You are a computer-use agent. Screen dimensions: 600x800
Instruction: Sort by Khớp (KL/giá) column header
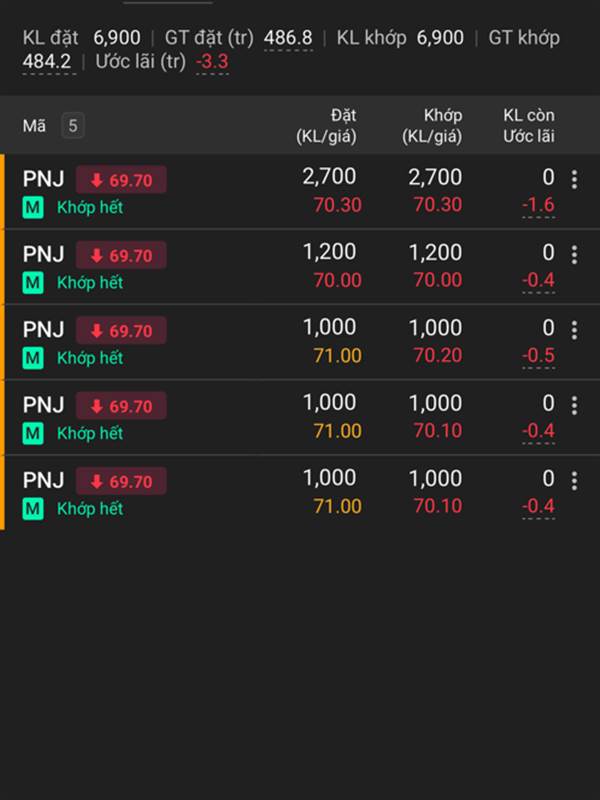[x=432, y=126]
